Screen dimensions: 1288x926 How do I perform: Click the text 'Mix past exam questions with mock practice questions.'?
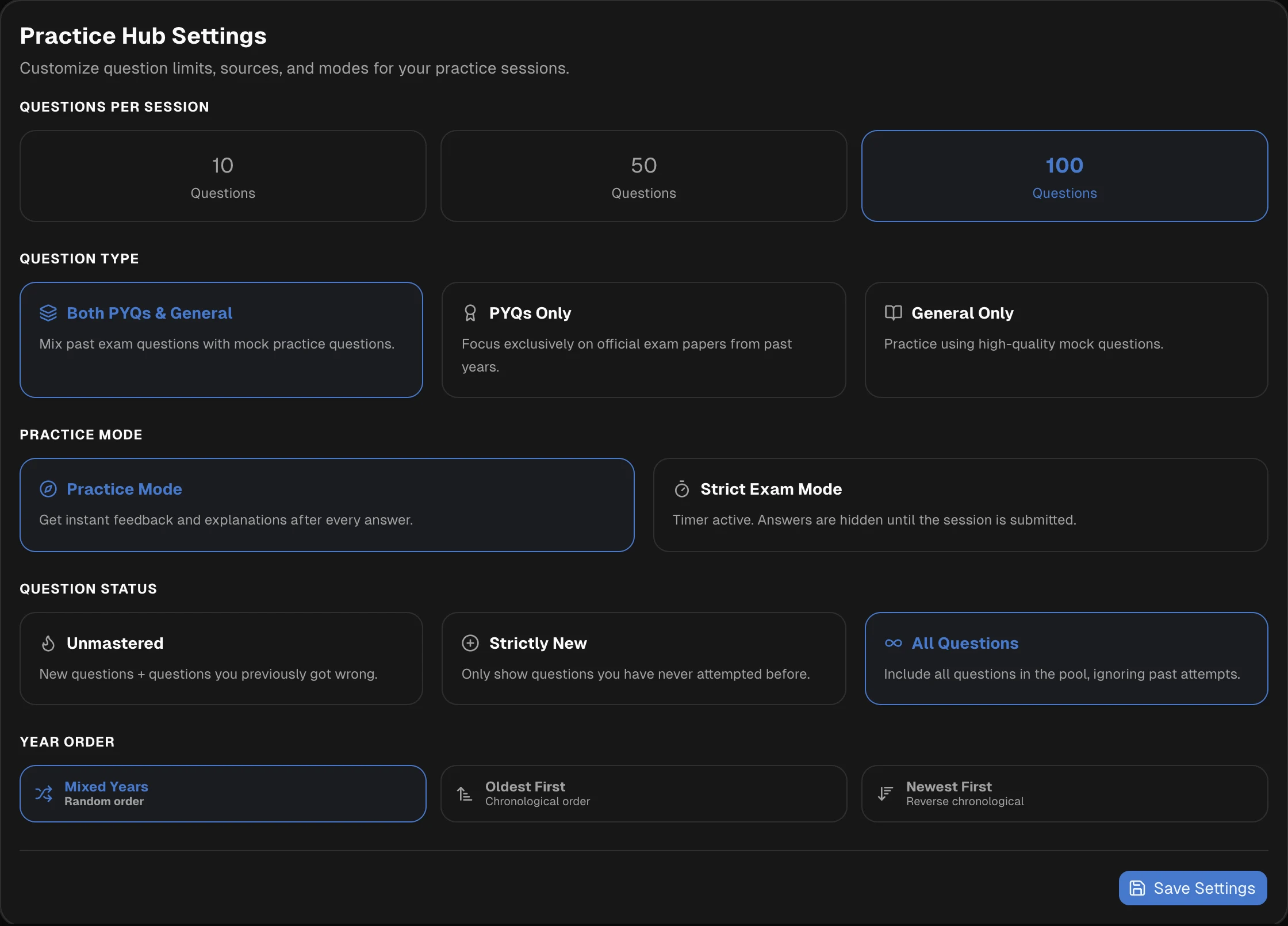pyautogui.click(x=217, y=344)
